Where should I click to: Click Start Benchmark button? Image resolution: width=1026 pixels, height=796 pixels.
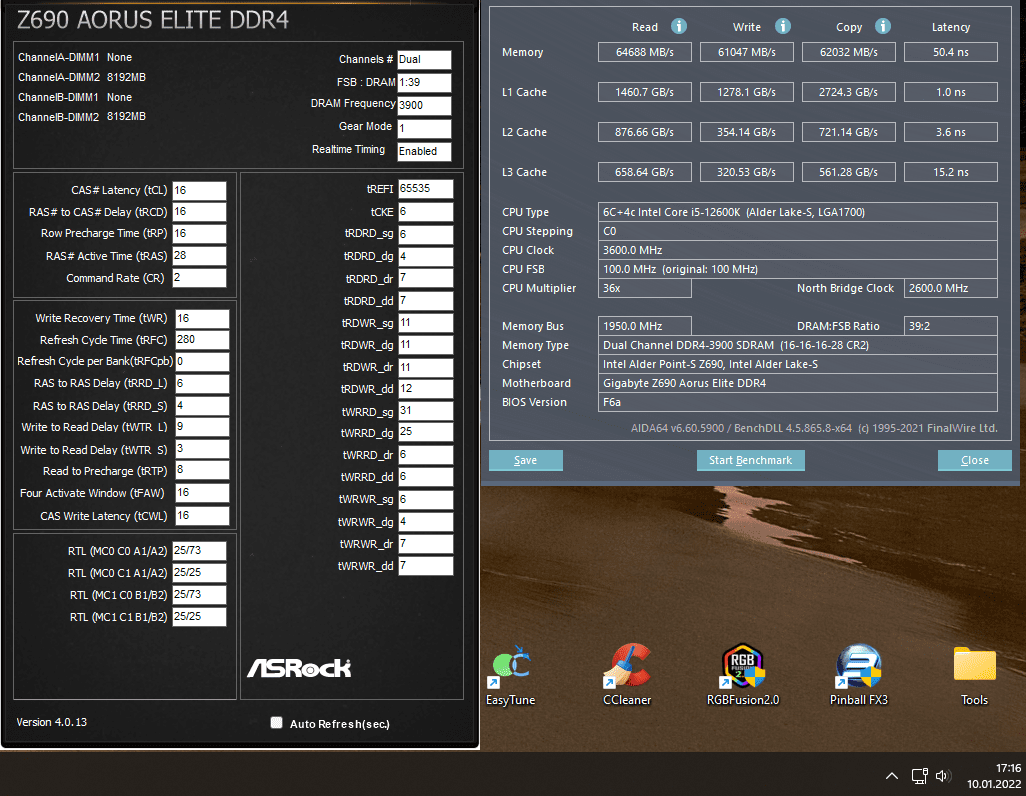coord(751,460)
